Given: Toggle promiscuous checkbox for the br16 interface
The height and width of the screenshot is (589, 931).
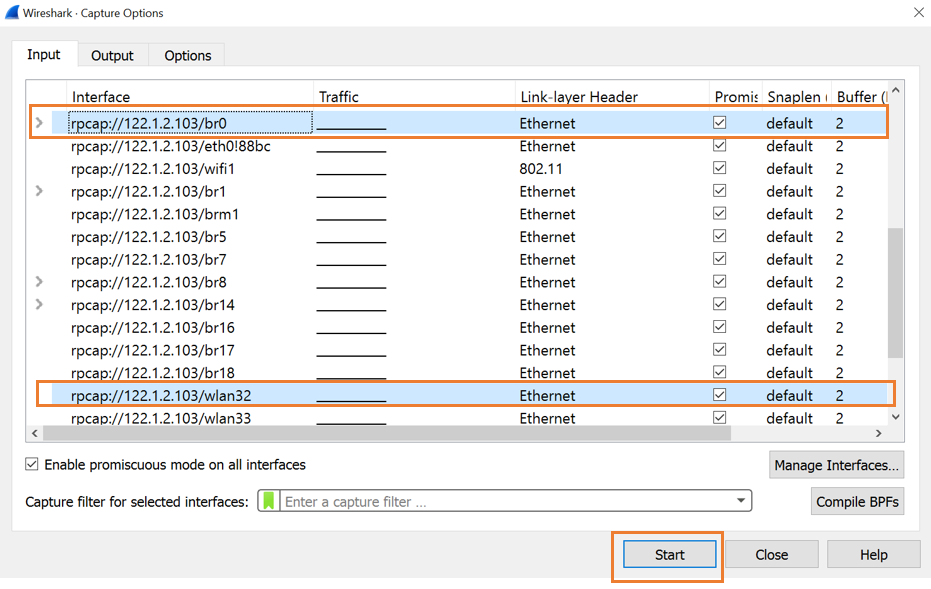Looking at the screenshot, I should coord(720,327).
